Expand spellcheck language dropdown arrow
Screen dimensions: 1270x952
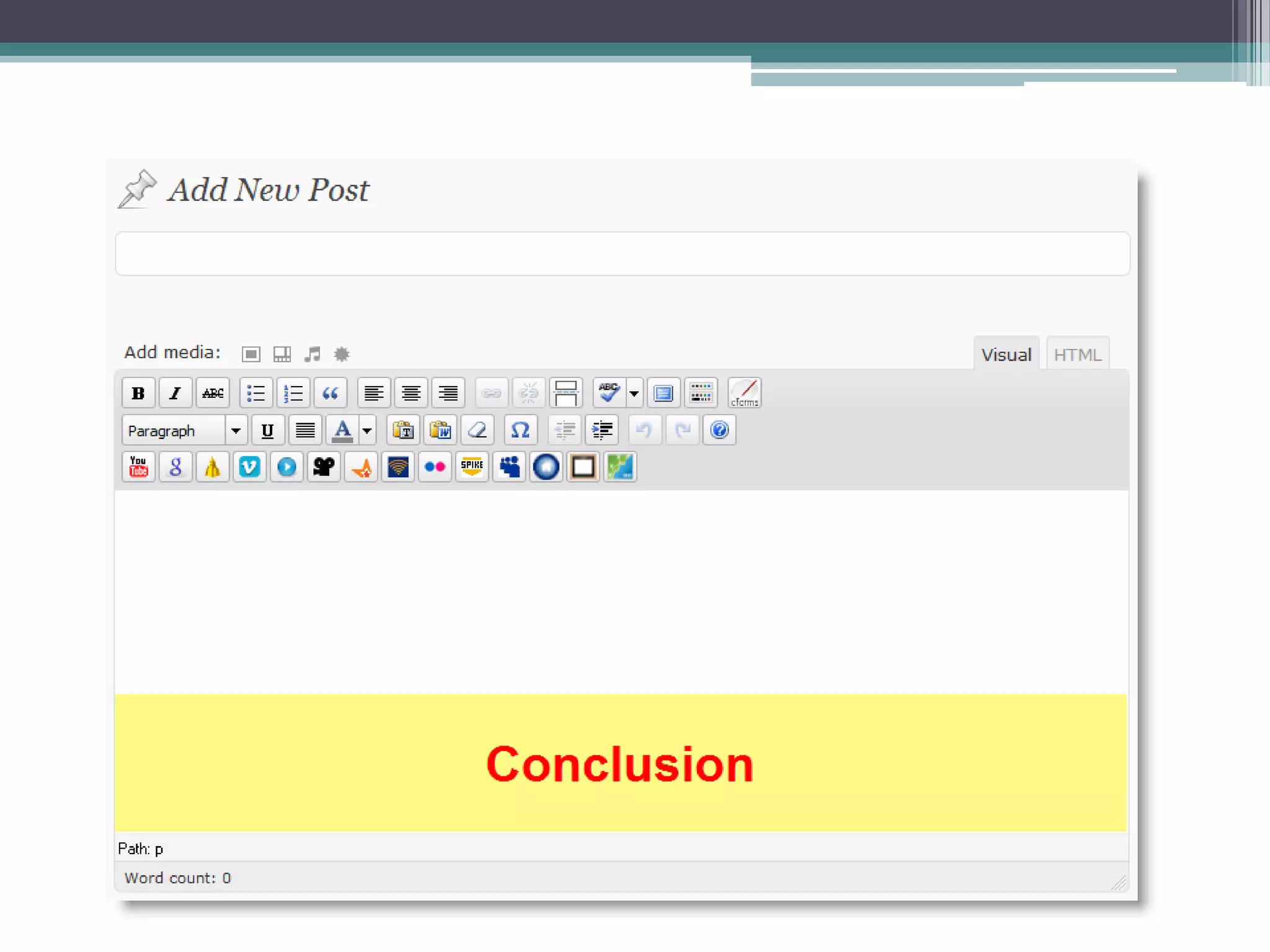[634, 393]
